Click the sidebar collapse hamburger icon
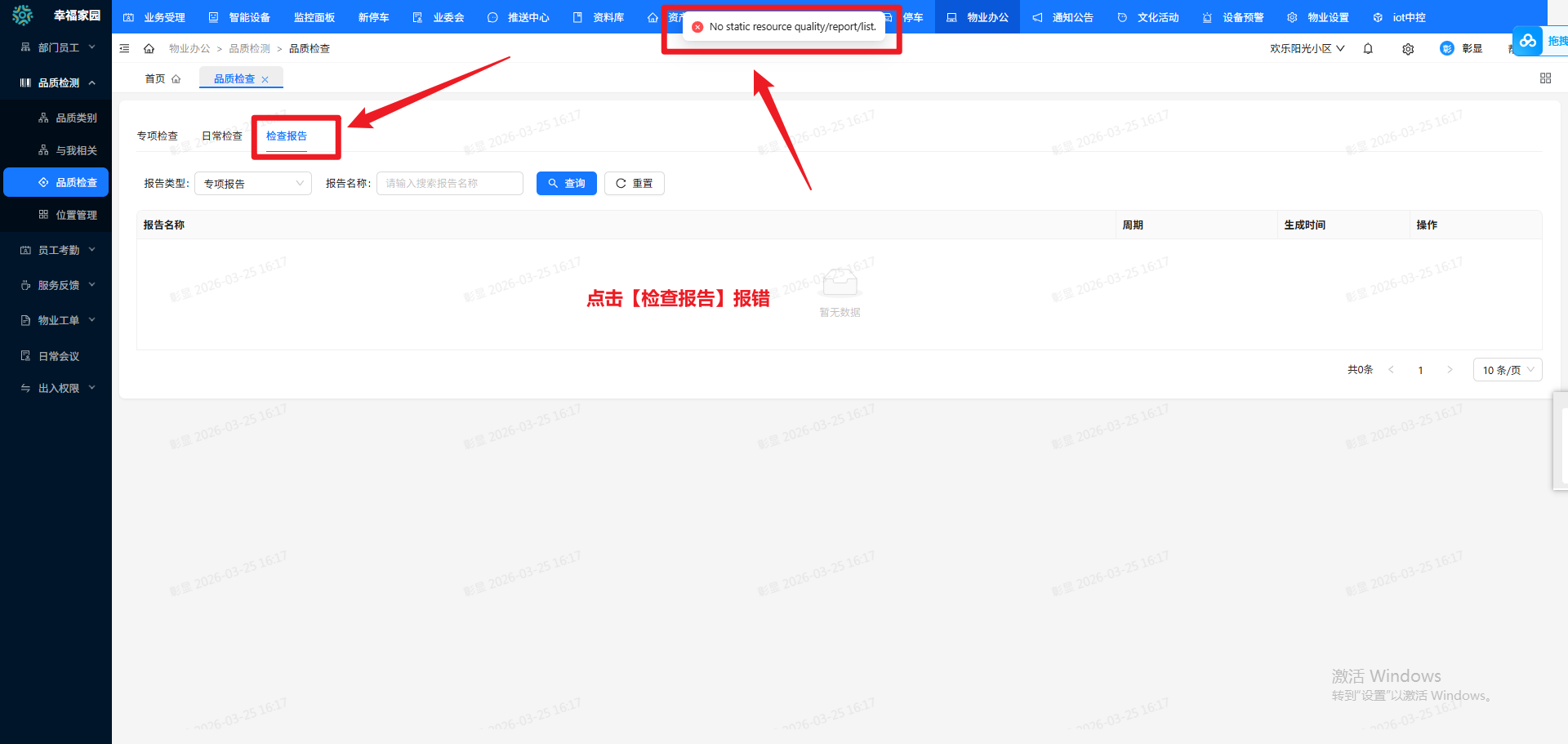Screen dimensions: 1568x744 coord(124,49)
